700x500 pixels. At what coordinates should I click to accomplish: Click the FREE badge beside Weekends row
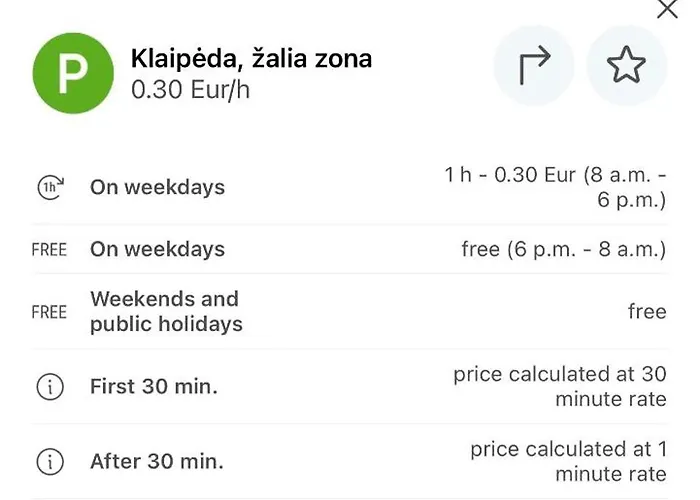pyautogui.click(x=49, y=312)
